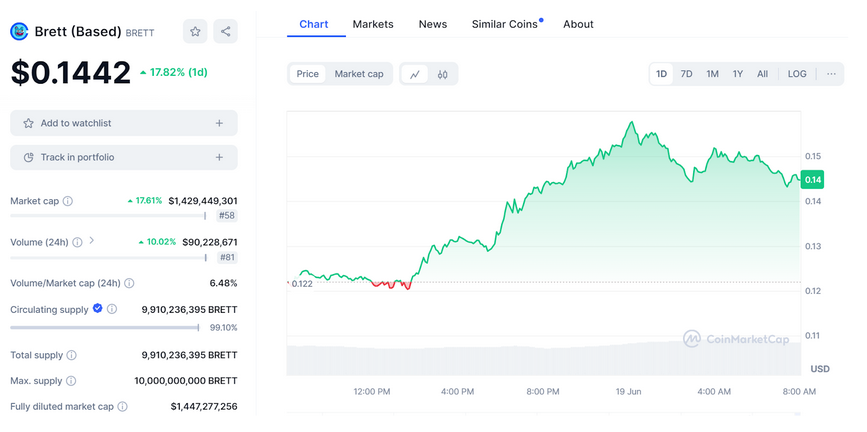The width and height of the screenshot is (867, 432).
Task: Click the Brett coin logo icon
Action: [x=19, y=32]
